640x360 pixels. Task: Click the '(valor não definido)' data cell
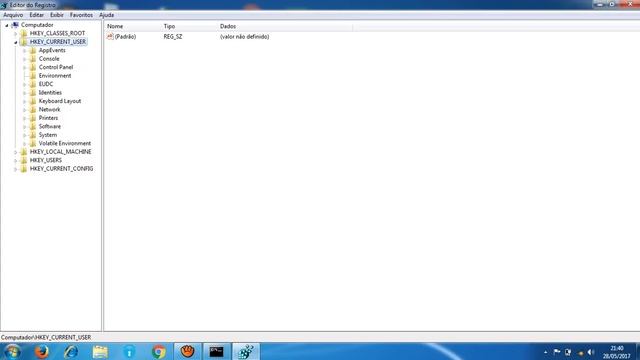click(244, 37)
